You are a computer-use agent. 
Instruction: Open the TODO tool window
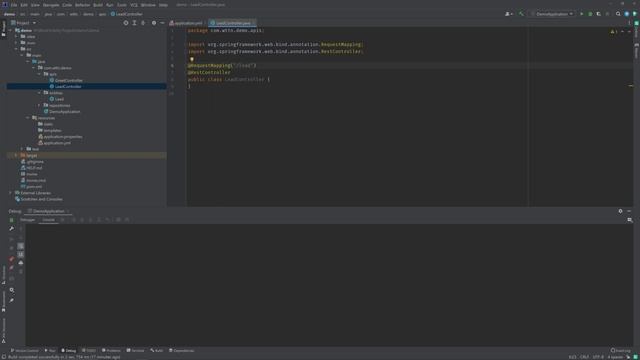pyautogui.click(x=89, y=351)
